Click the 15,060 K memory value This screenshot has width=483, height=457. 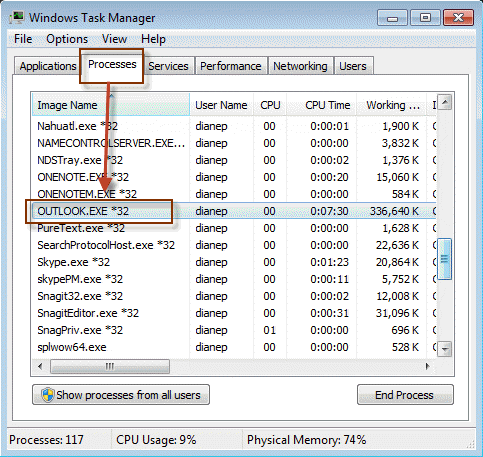click(x=397, y=177)
